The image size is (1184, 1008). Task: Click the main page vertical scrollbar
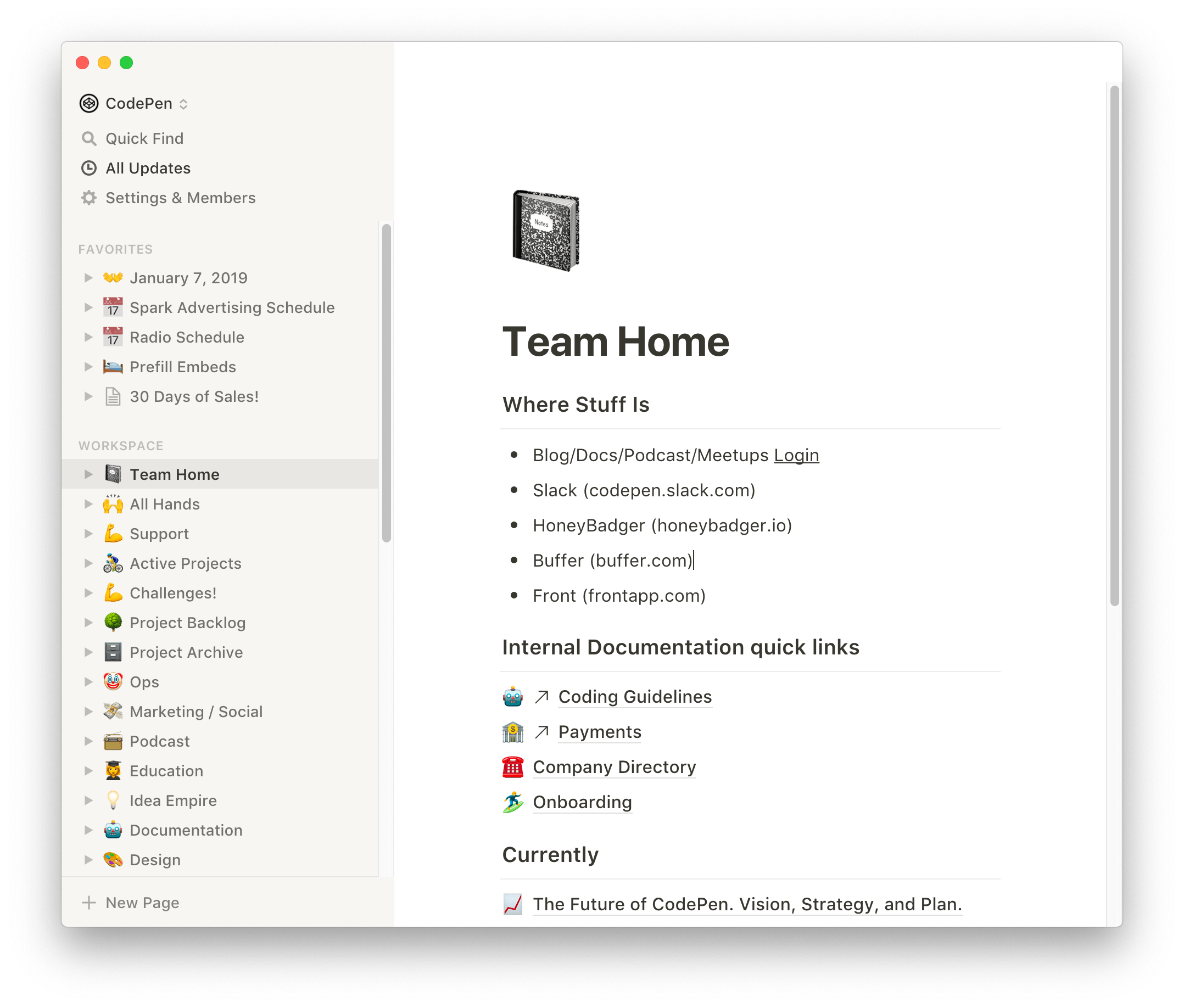(1114, 346)
